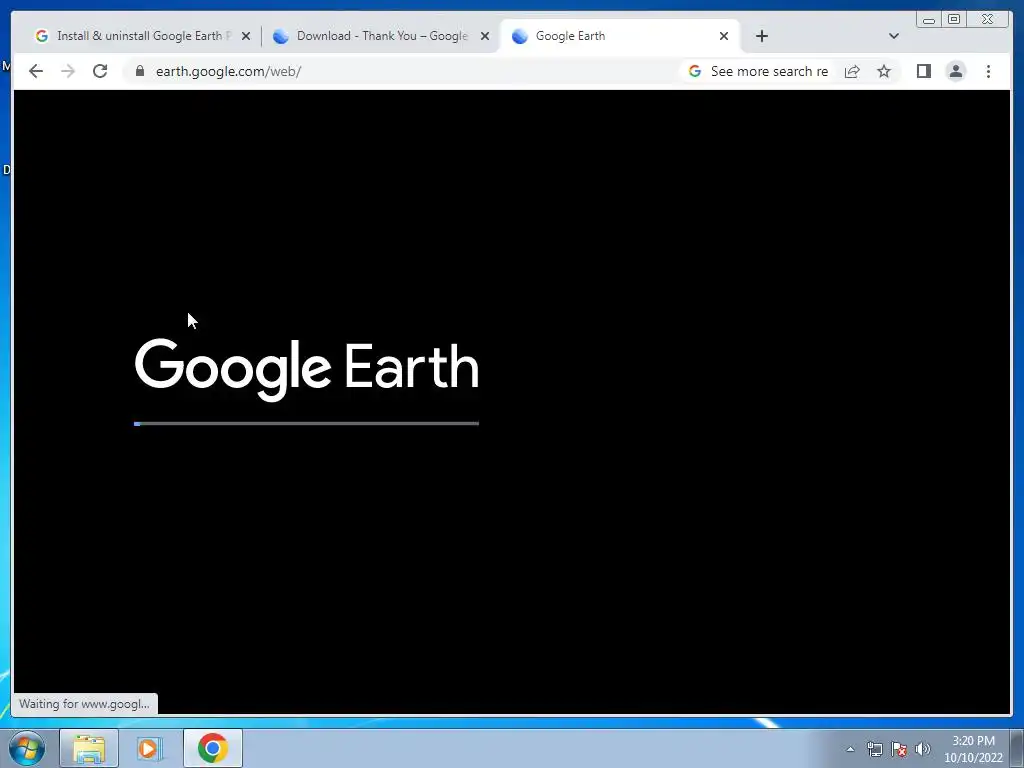Viewport: 1024px width, 768px height.
Task: Share this page via the share icon
Action: 852,71
